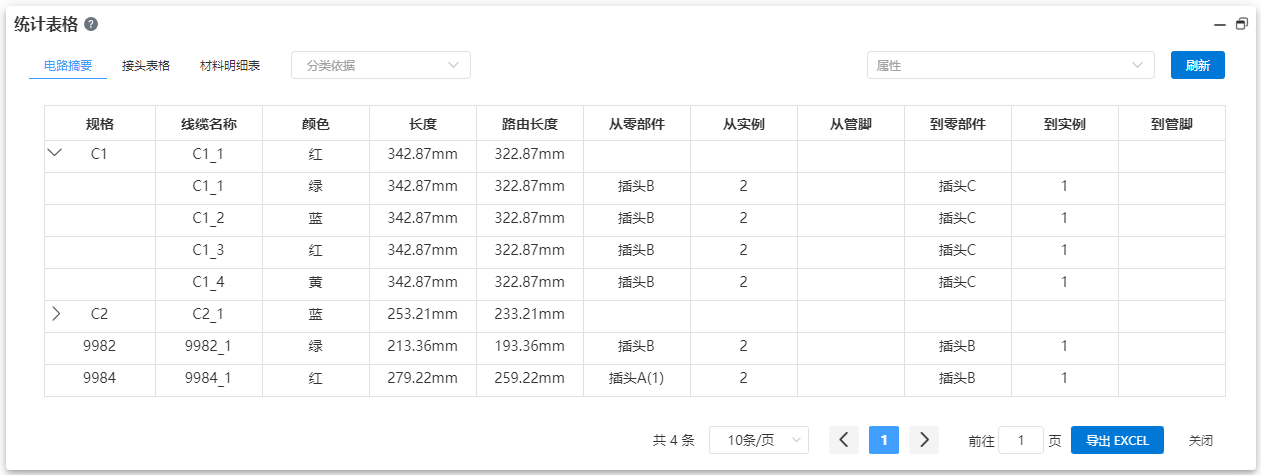Select the 9984_1 cable cell

[x=208, y=377]
